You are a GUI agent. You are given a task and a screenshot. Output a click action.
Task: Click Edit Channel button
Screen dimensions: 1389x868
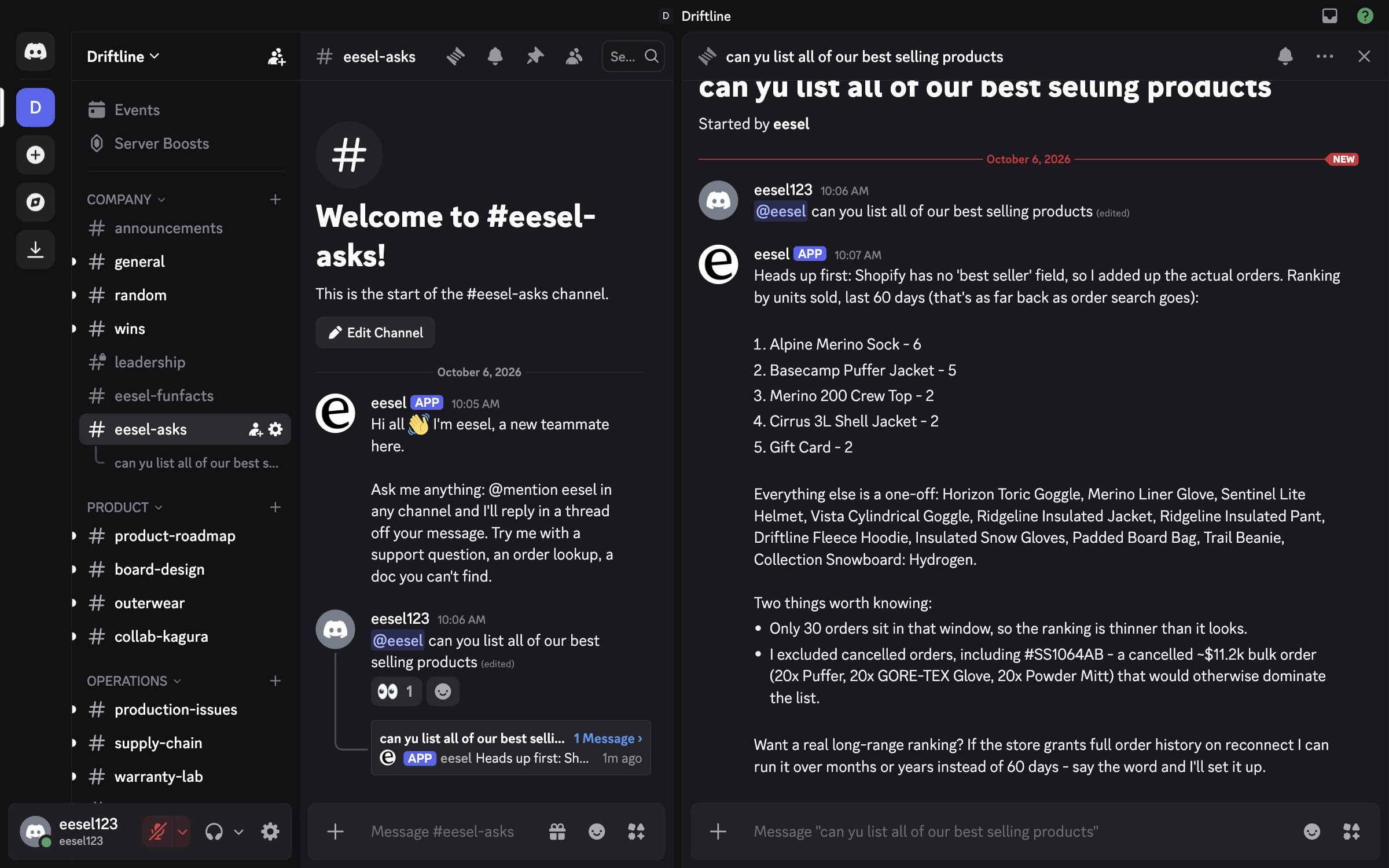click(375, 333)
